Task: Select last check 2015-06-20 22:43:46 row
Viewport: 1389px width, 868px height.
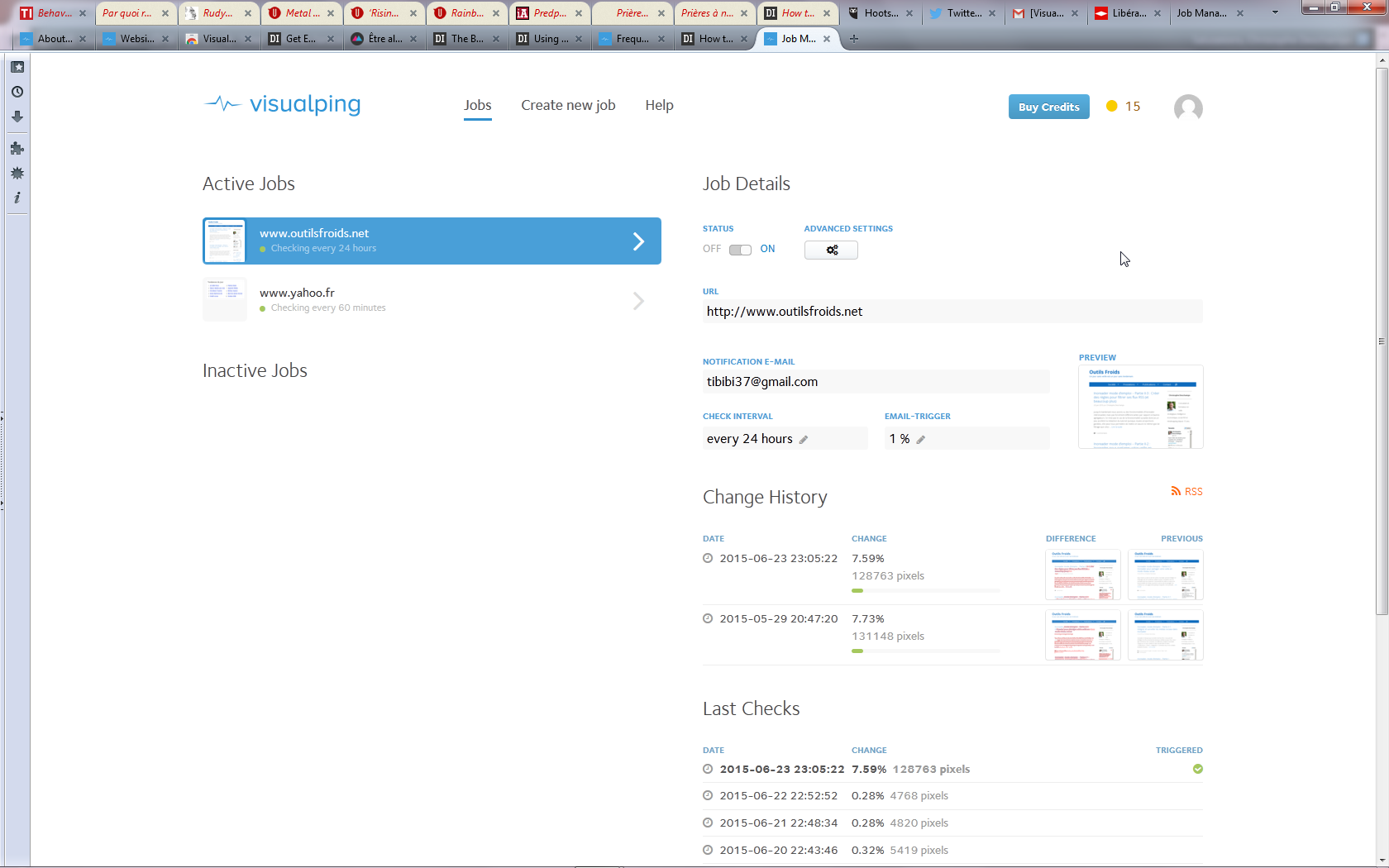Action: point(952,851)
